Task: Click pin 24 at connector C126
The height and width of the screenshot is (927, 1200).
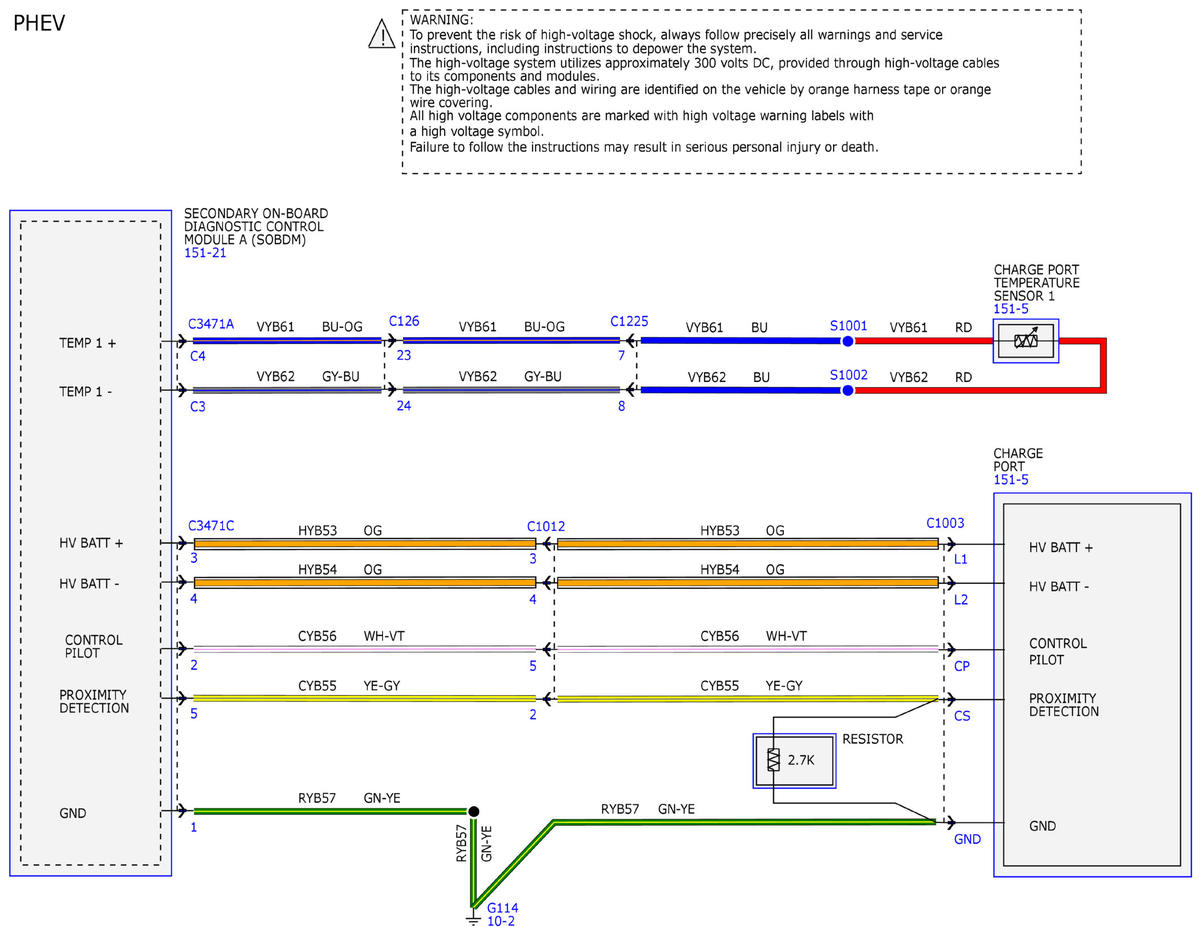Action: (x=402, y=405)
